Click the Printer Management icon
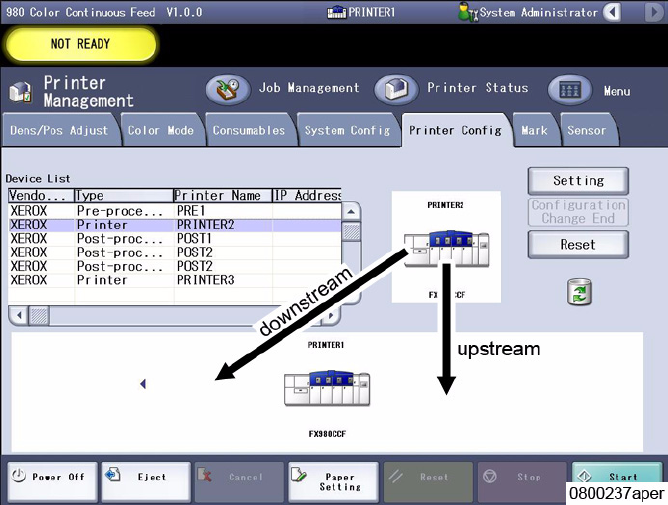 tap(20, 92)
